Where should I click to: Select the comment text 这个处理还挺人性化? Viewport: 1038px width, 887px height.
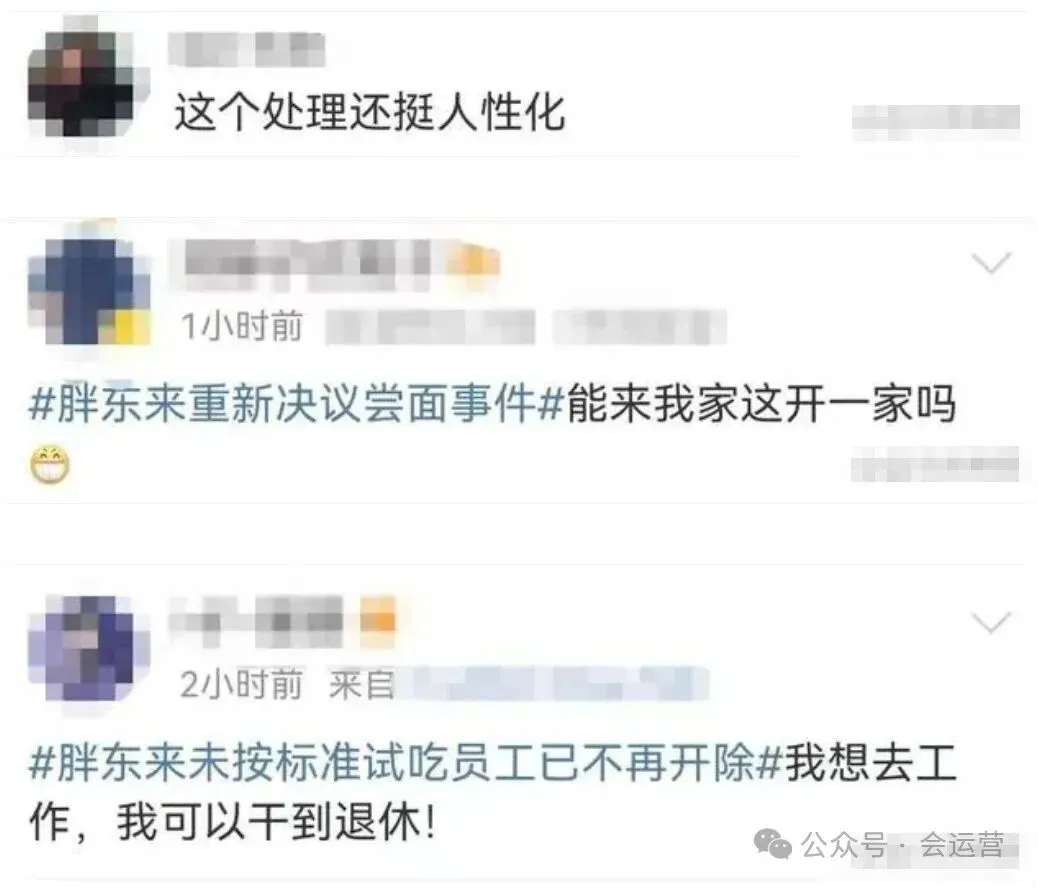click(370, 112)
